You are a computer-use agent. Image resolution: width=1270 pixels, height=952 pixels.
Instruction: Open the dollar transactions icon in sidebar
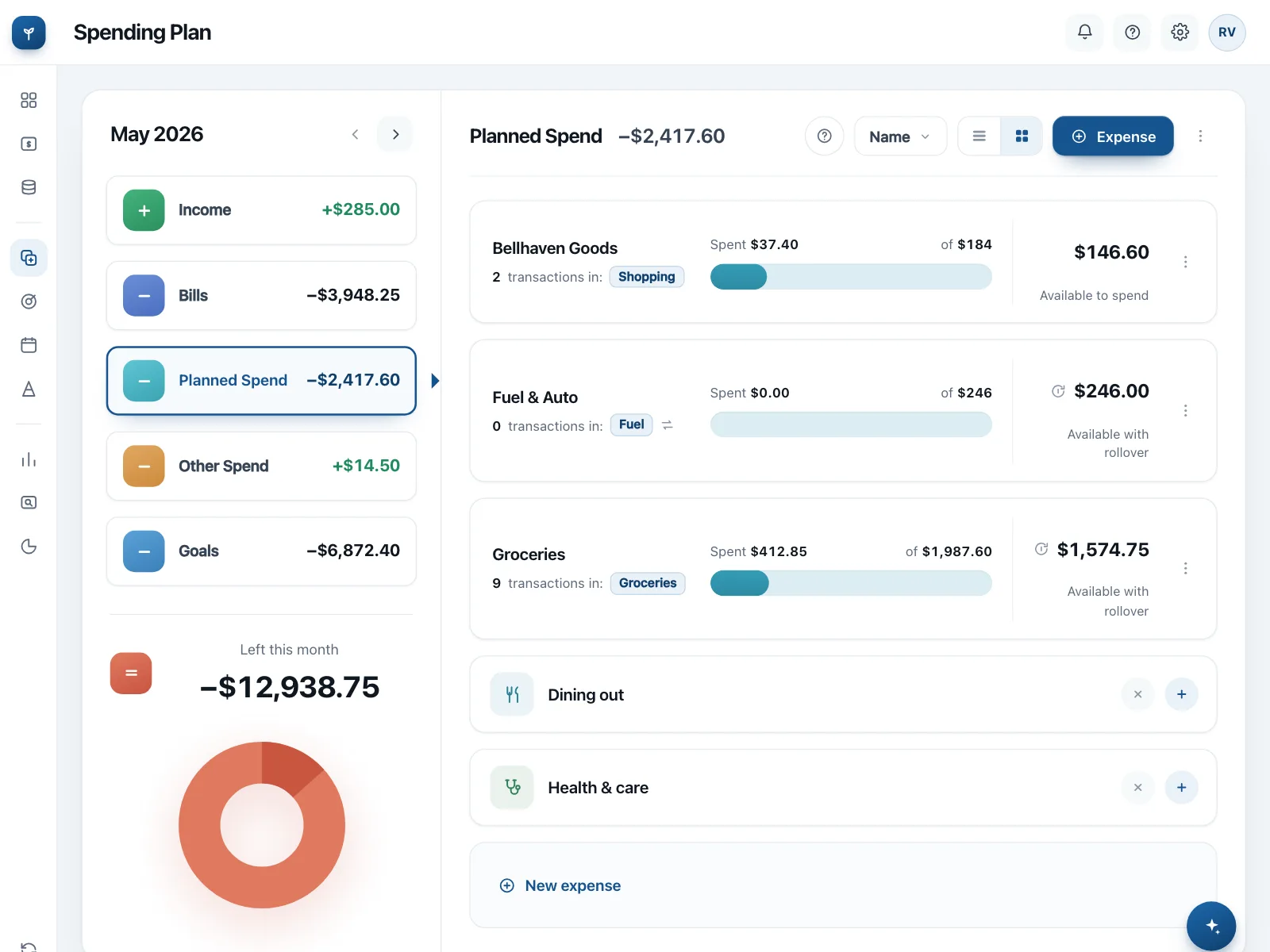pyautogui.click(x=29, y=144)
